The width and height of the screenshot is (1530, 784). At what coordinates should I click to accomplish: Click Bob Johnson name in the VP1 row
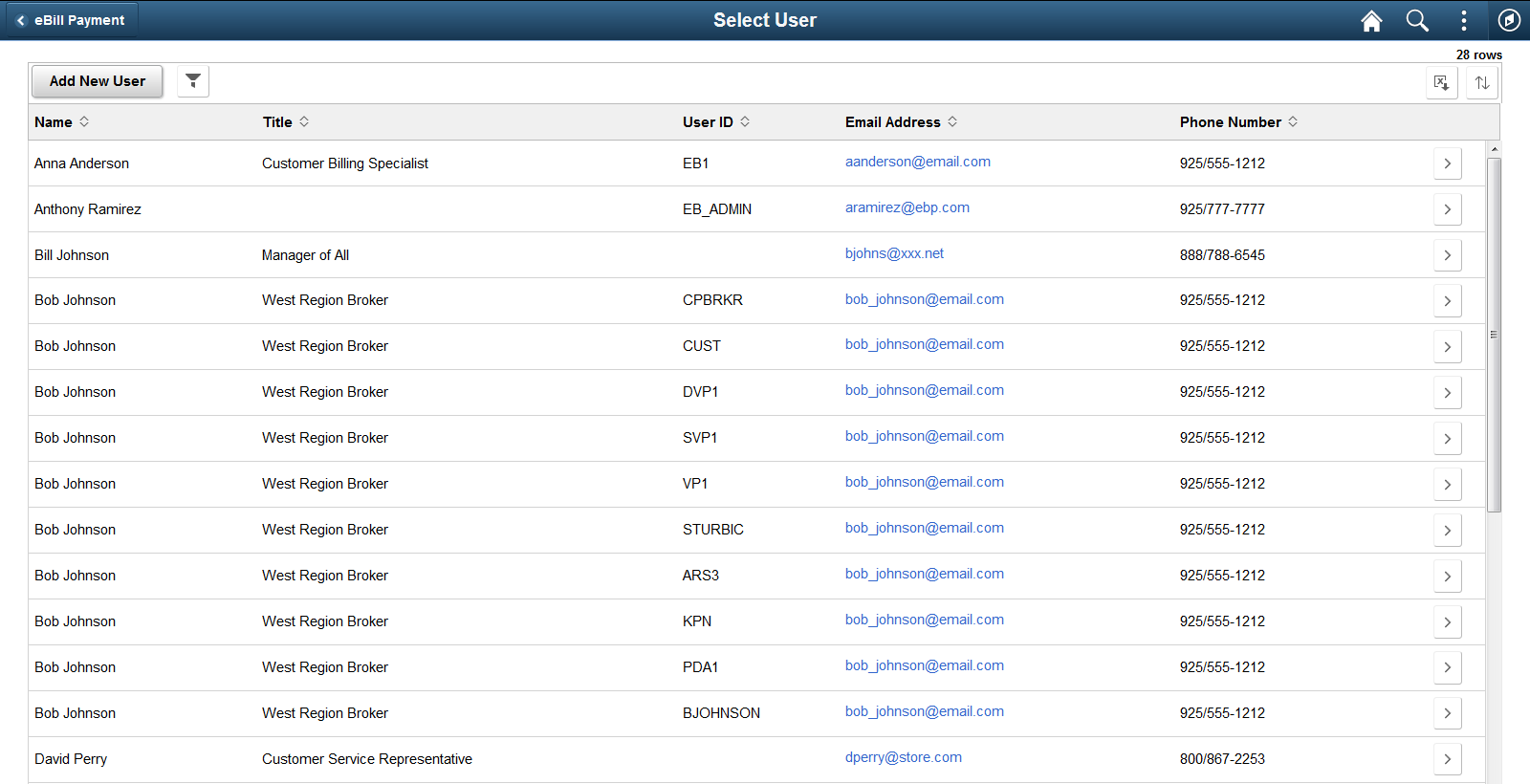75,484
